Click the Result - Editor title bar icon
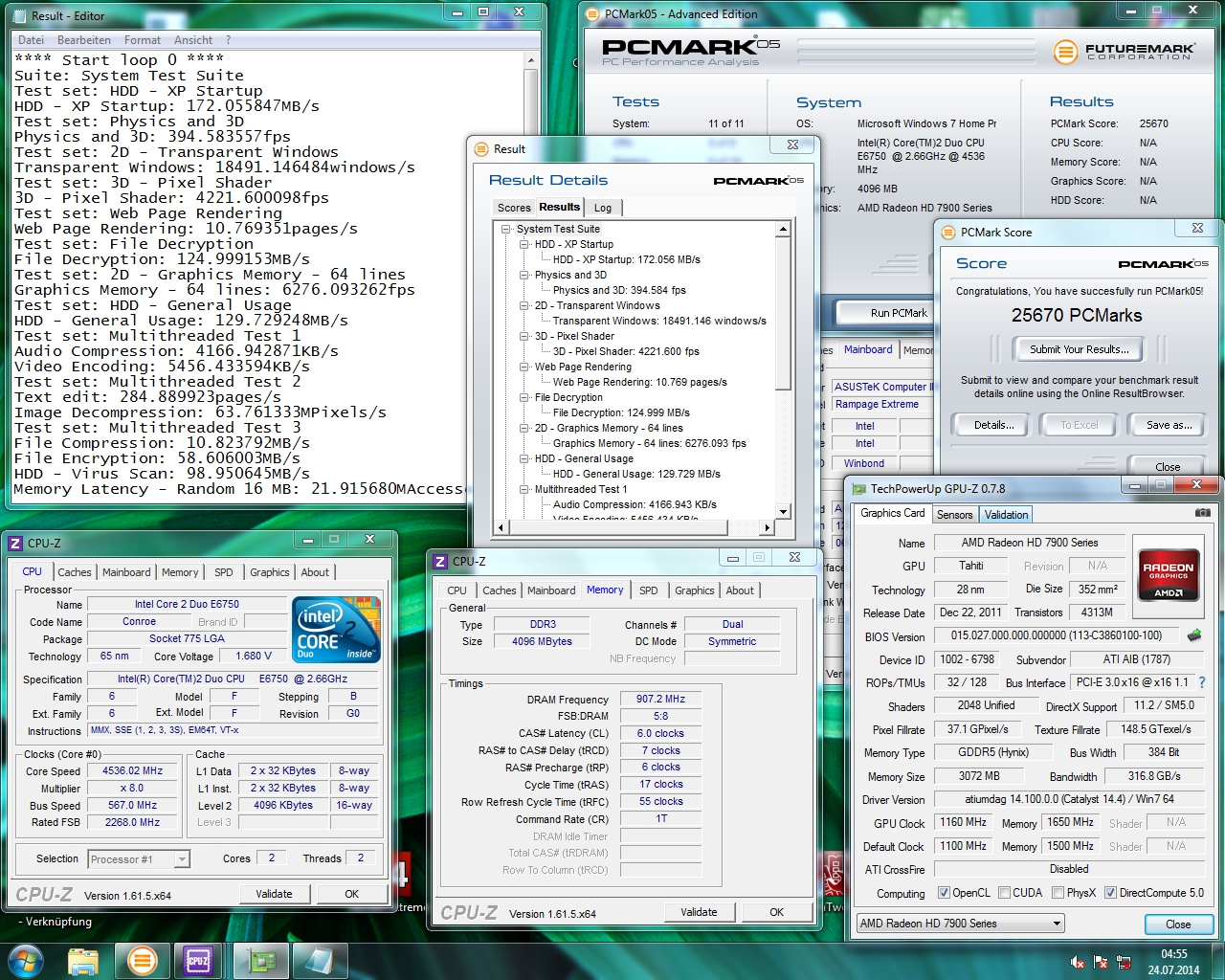This screenshot has height=980, width=1225. (x=18, y=15)
